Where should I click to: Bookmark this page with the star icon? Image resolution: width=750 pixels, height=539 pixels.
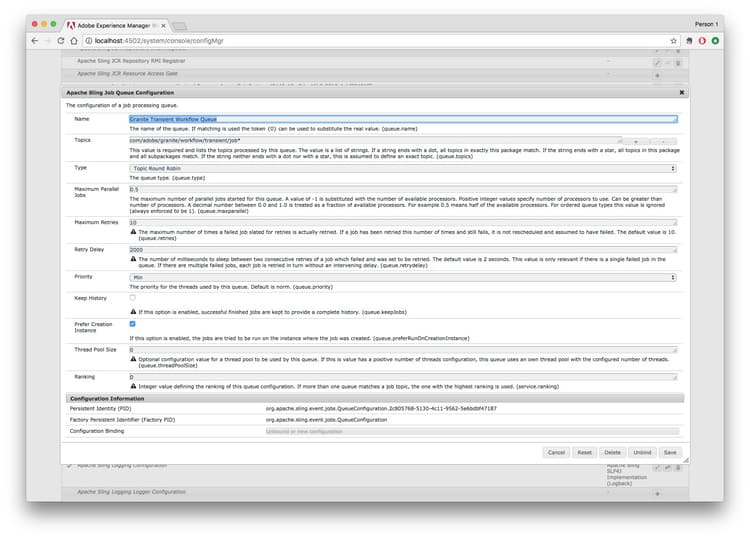click(x=673, y=41)
